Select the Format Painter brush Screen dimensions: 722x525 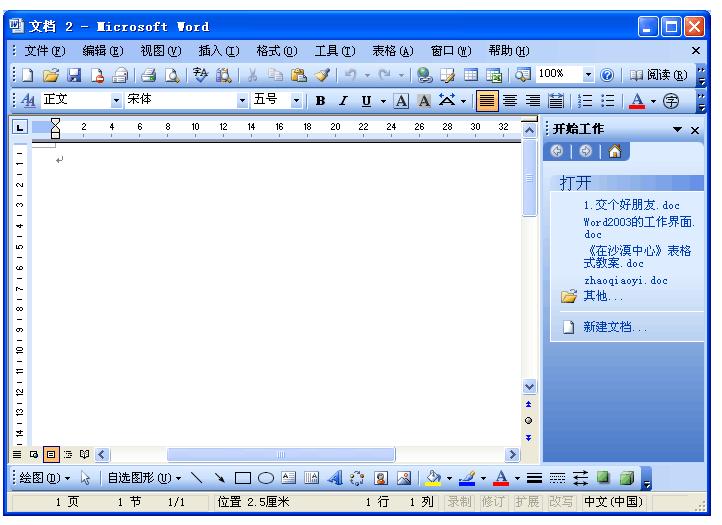tap(322, 75)
